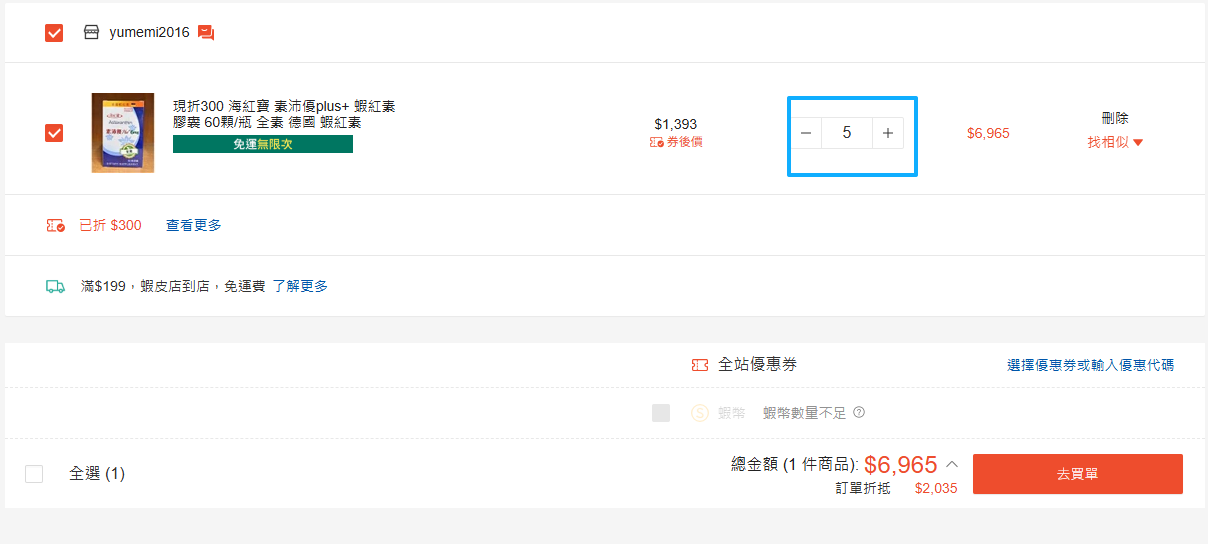Click the quantity input field showing 5
The width and height of the screenshot is (1208, 544).
coord(847,133)
